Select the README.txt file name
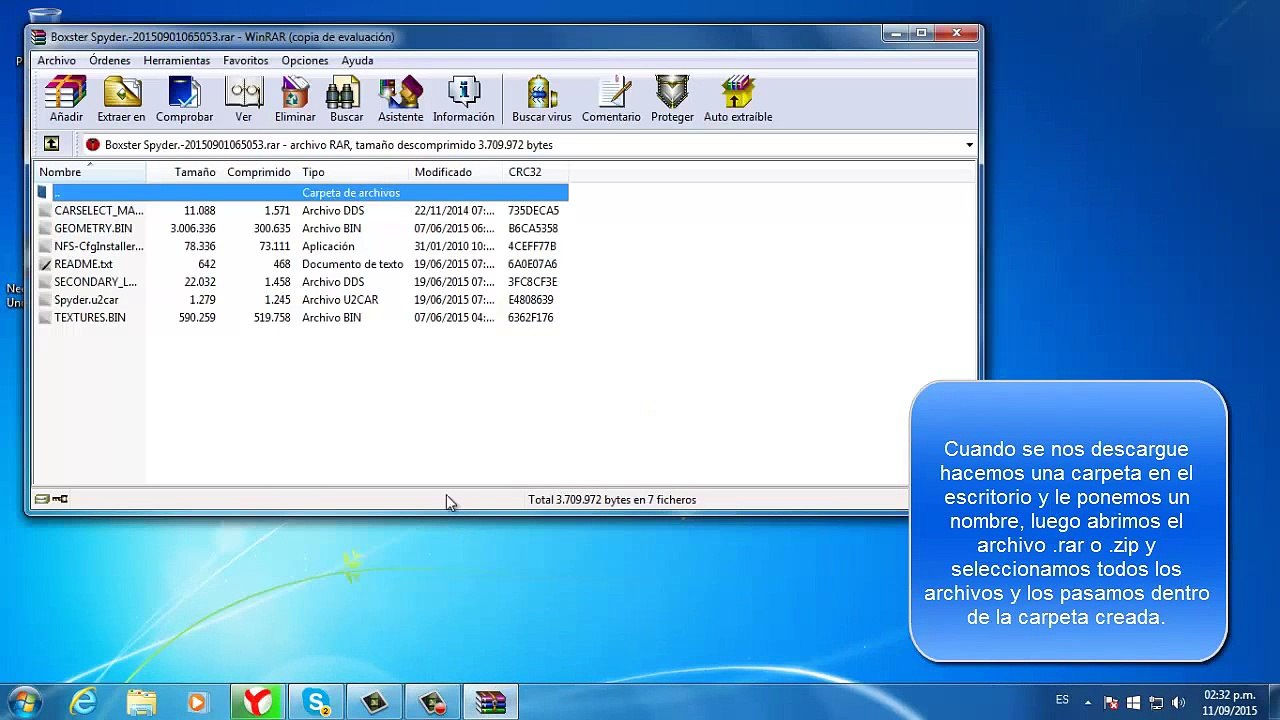This screenshot has height=720, width=1280. (83, 265)
